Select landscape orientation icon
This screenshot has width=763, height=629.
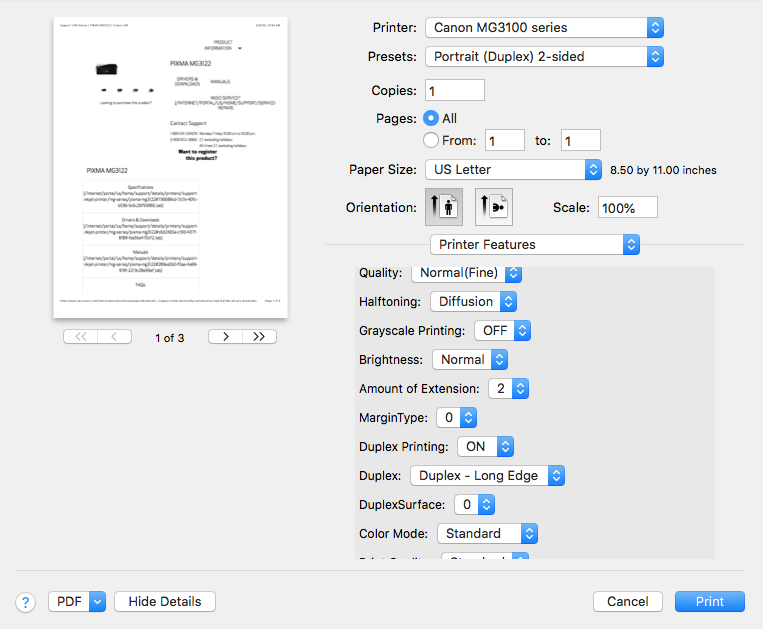point(493,207)
